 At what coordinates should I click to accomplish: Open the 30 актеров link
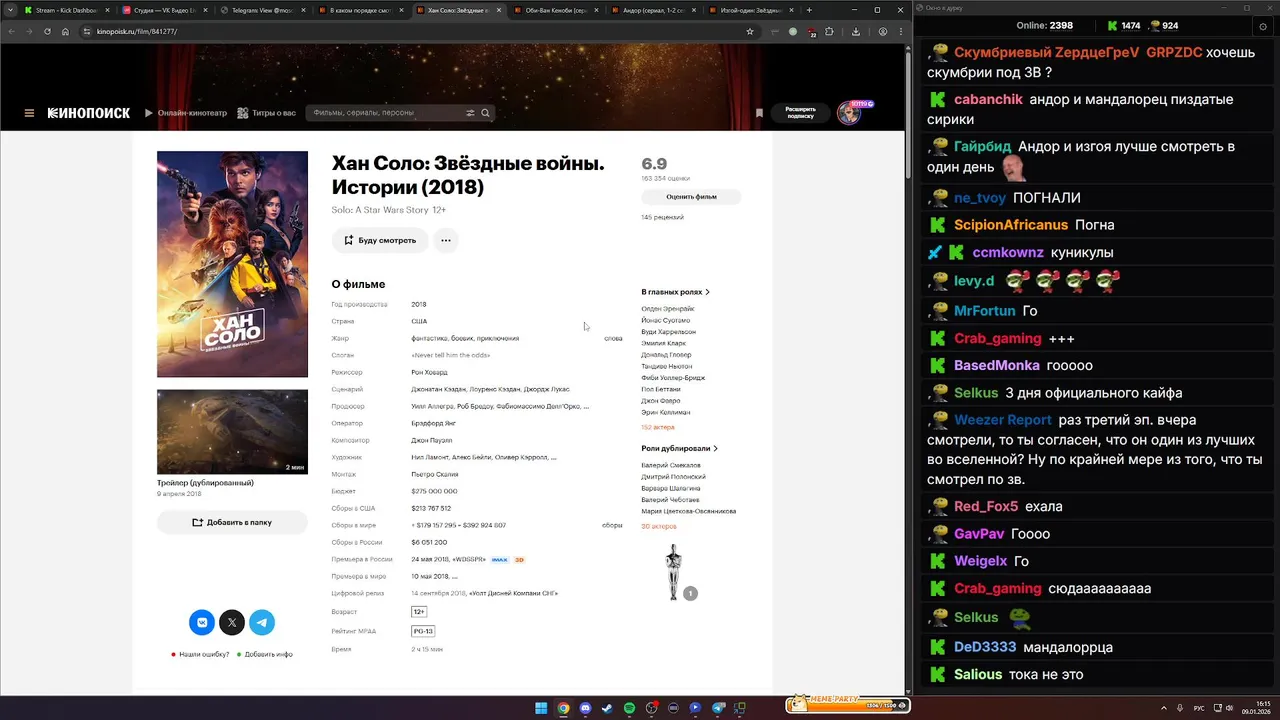coord(659,526)
